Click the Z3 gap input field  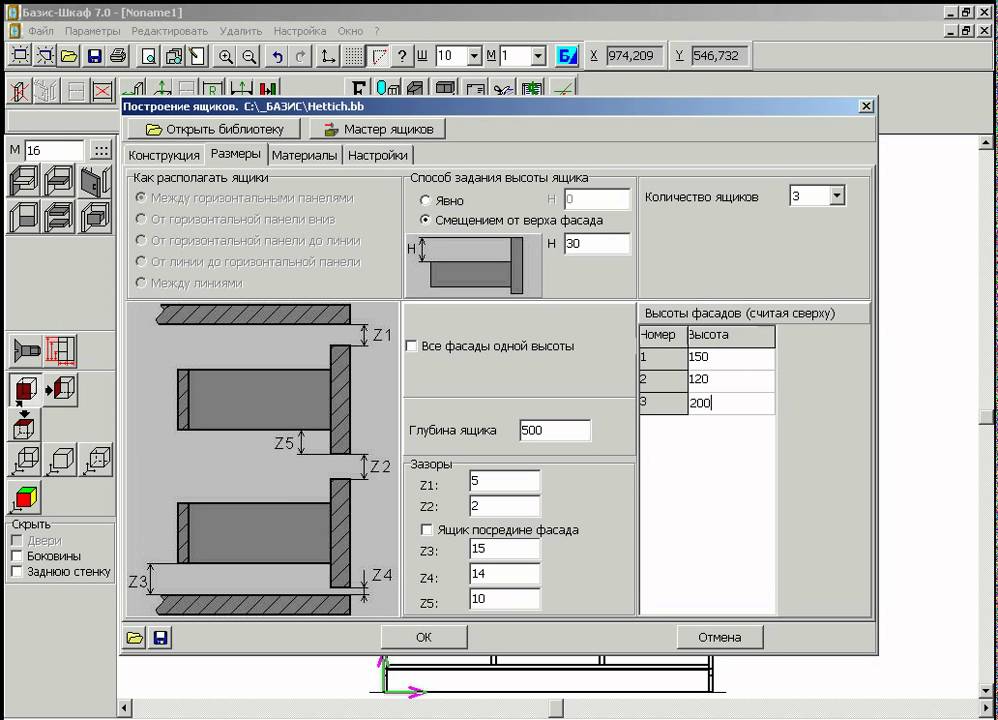pos(505,548)
